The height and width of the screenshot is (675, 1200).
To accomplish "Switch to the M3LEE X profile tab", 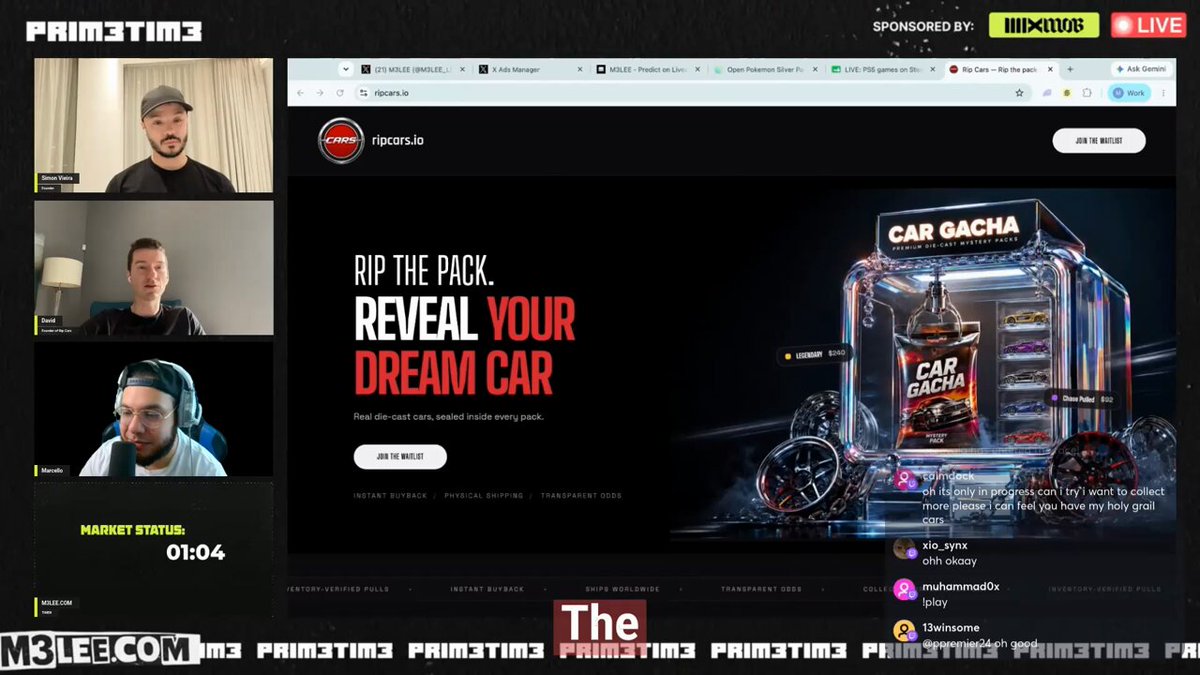I will [412, 70].
